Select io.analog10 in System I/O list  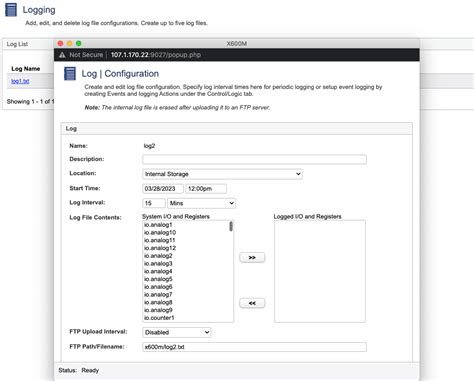coord(185,232)
